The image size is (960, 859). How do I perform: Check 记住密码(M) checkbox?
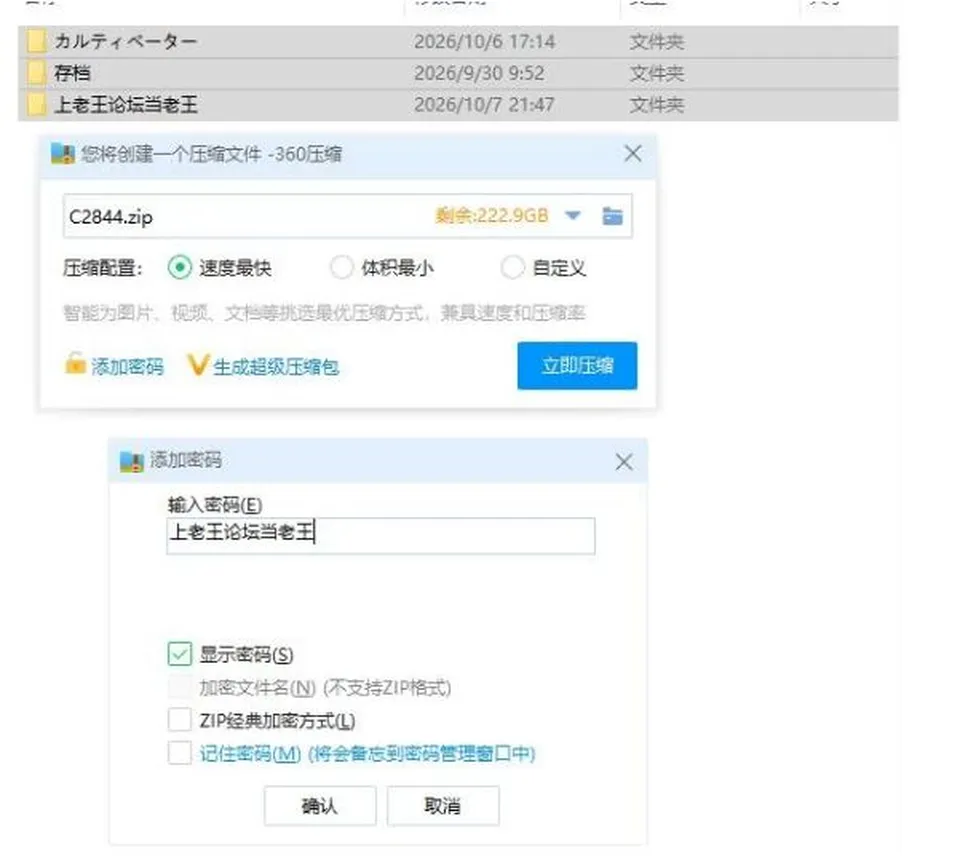179,753
